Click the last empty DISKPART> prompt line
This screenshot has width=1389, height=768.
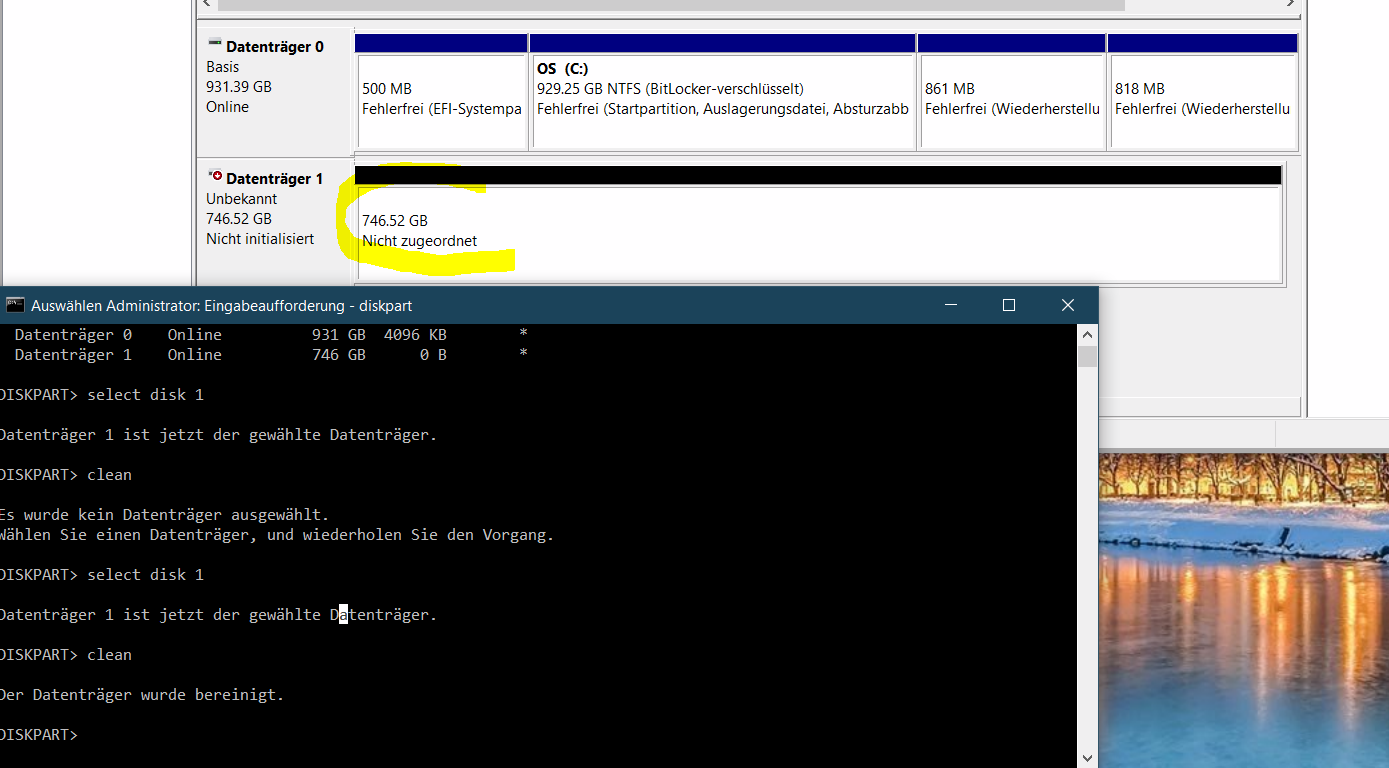pyautogui.click(x=39, y=734)
